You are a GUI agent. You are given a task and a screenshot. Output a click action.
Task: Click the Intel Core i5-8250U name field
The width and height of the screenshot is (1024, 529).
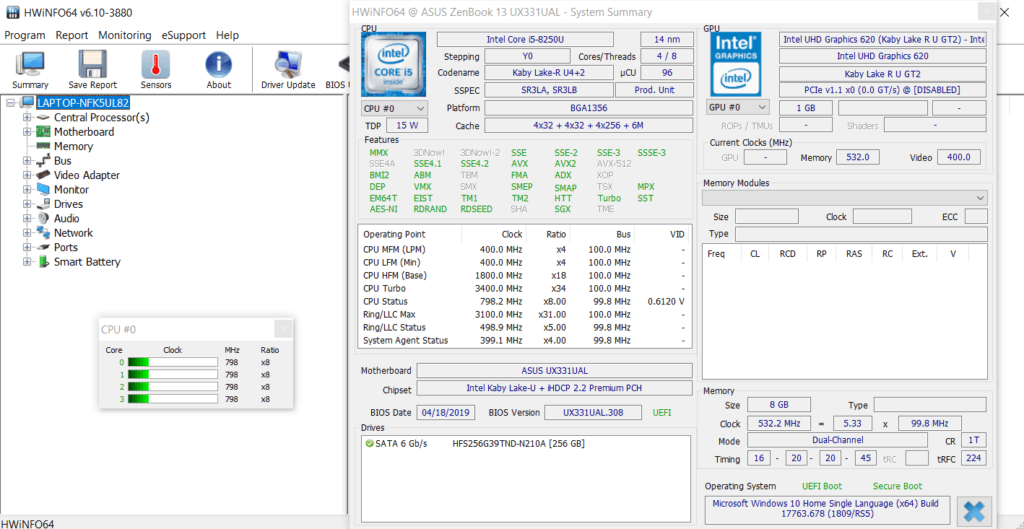525,39
